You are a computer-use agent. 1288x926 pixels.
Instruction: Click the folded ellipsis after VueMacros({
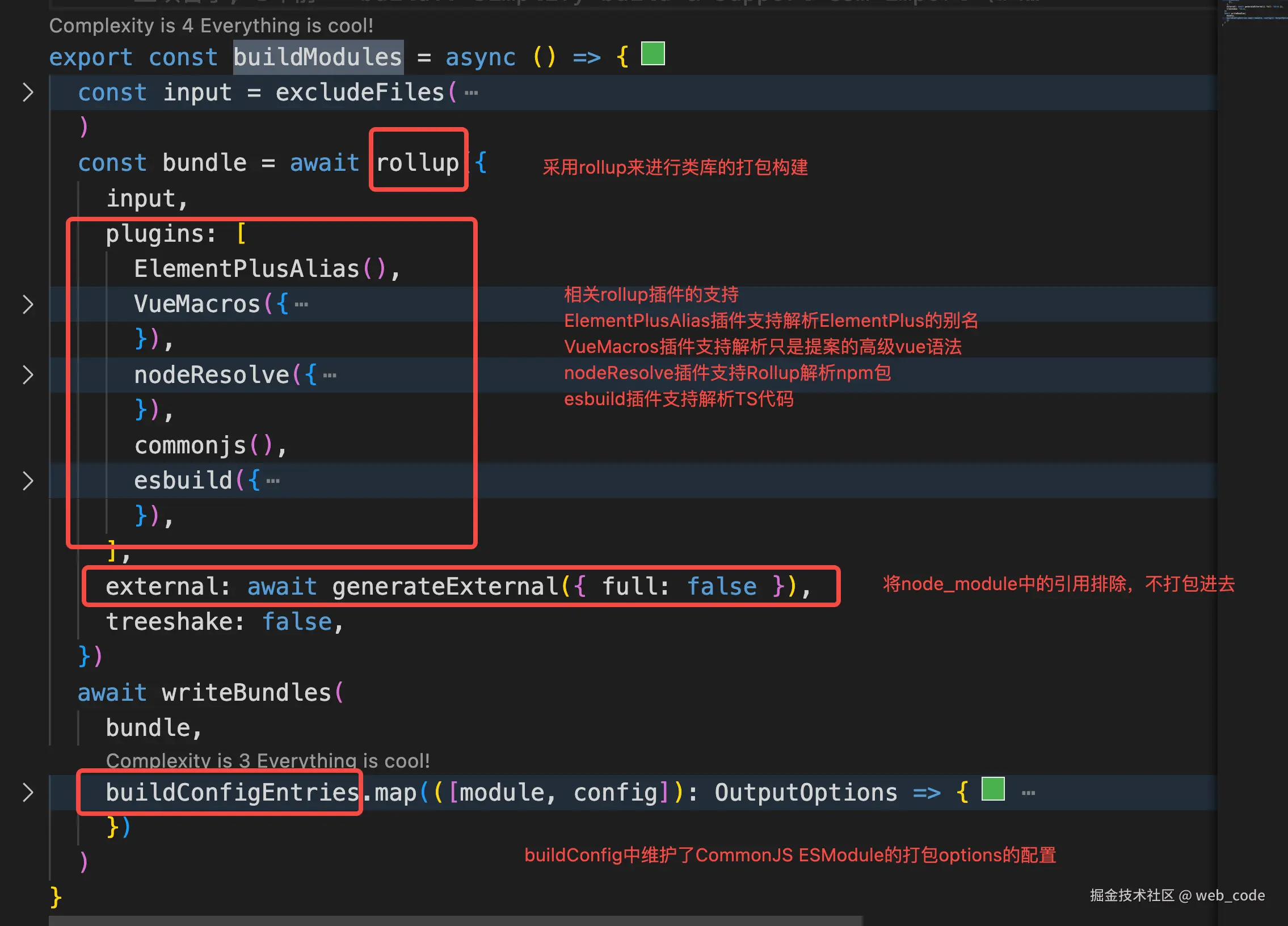(301, 305)
